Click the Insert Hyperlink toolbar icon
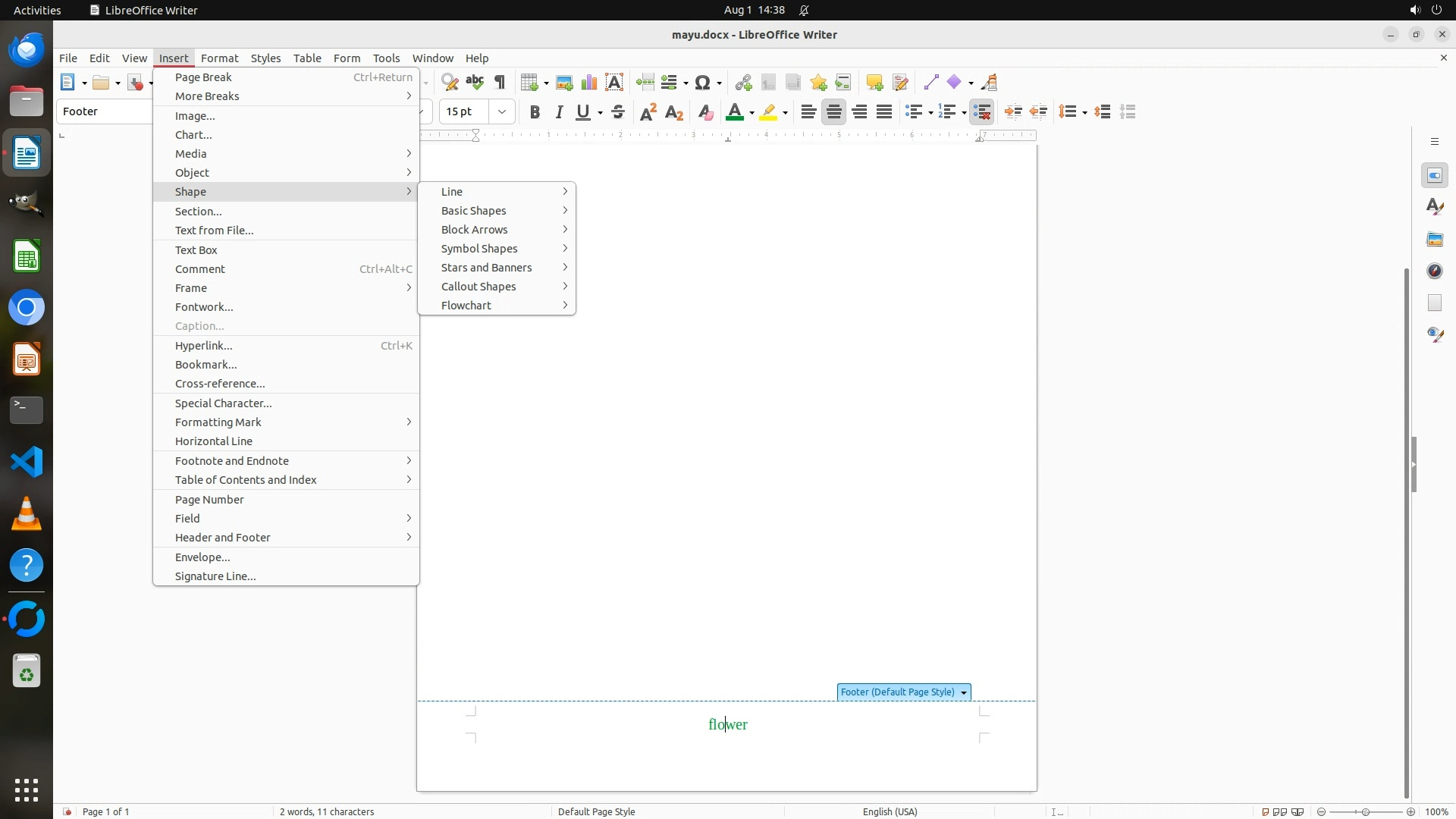Image resolution: width=1456 pixels, height=819 pixels. point(743,83)
